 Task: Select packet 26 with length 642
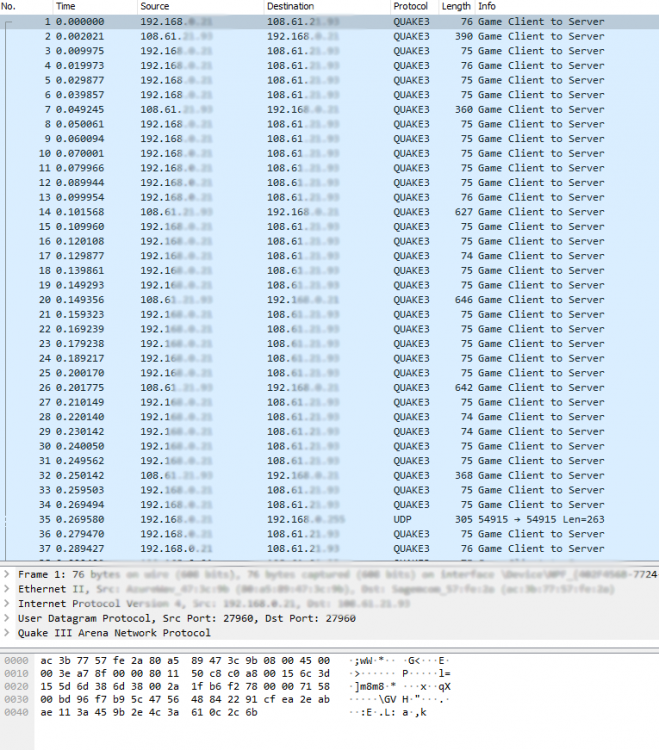tap(330, 387)
